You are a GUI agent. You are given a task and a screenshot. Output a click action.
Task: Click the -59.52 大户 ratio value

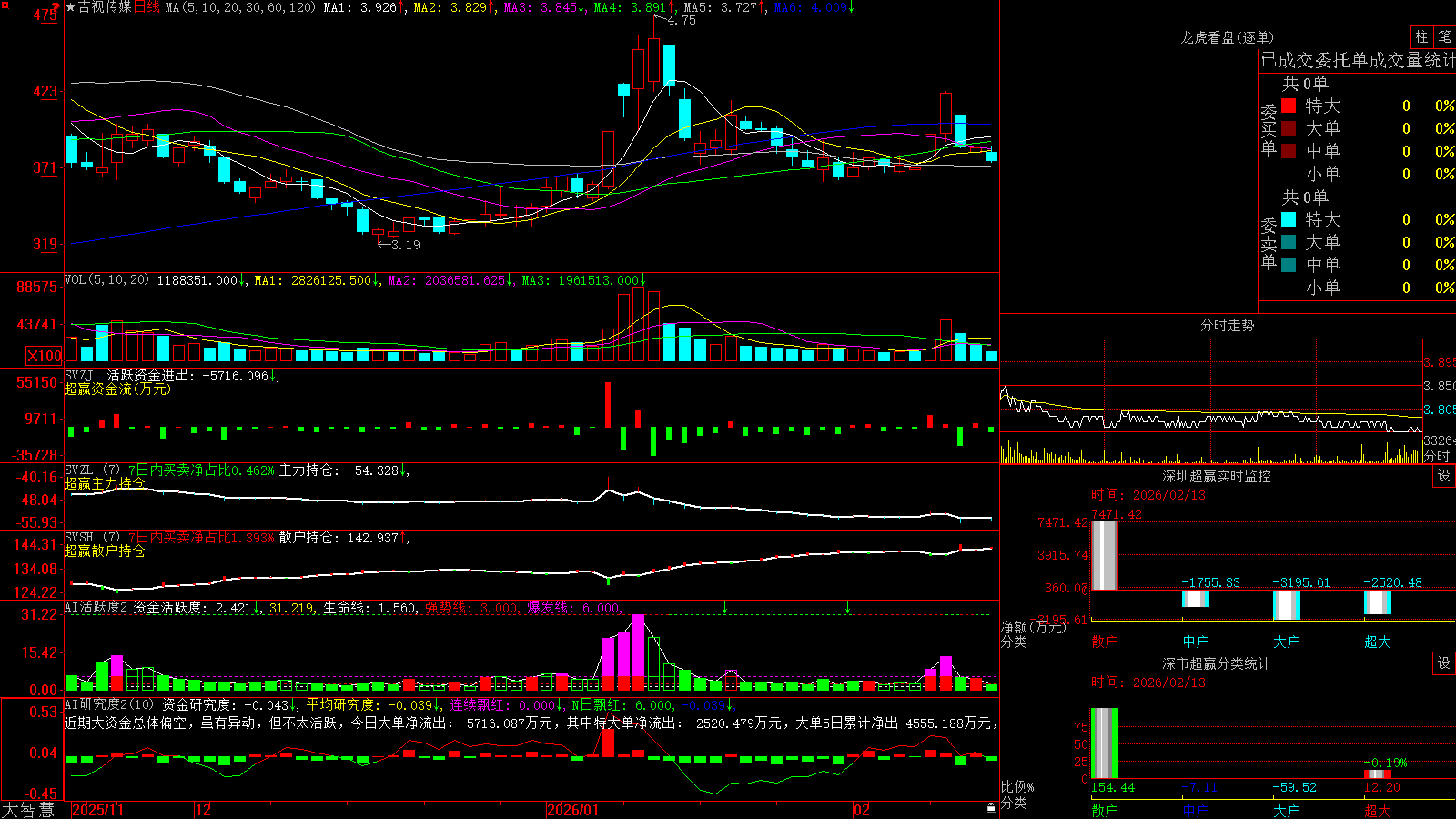coord(1294,787)
